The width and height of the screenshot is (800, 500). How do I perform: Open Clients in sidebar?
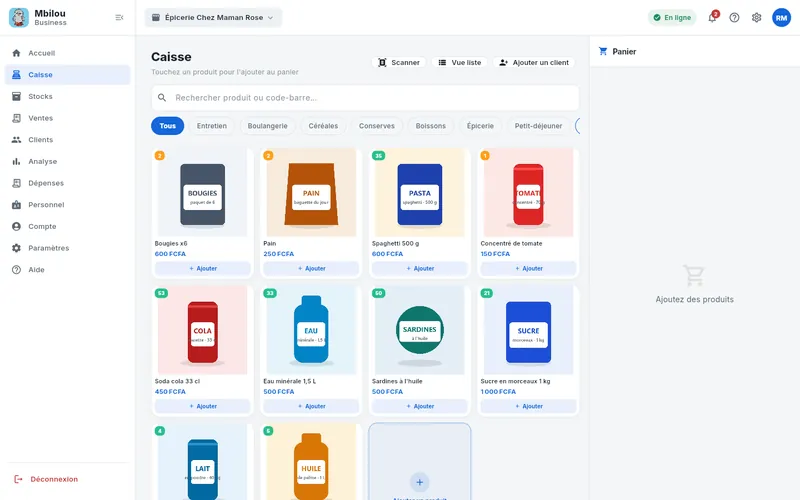pos(67,140)
